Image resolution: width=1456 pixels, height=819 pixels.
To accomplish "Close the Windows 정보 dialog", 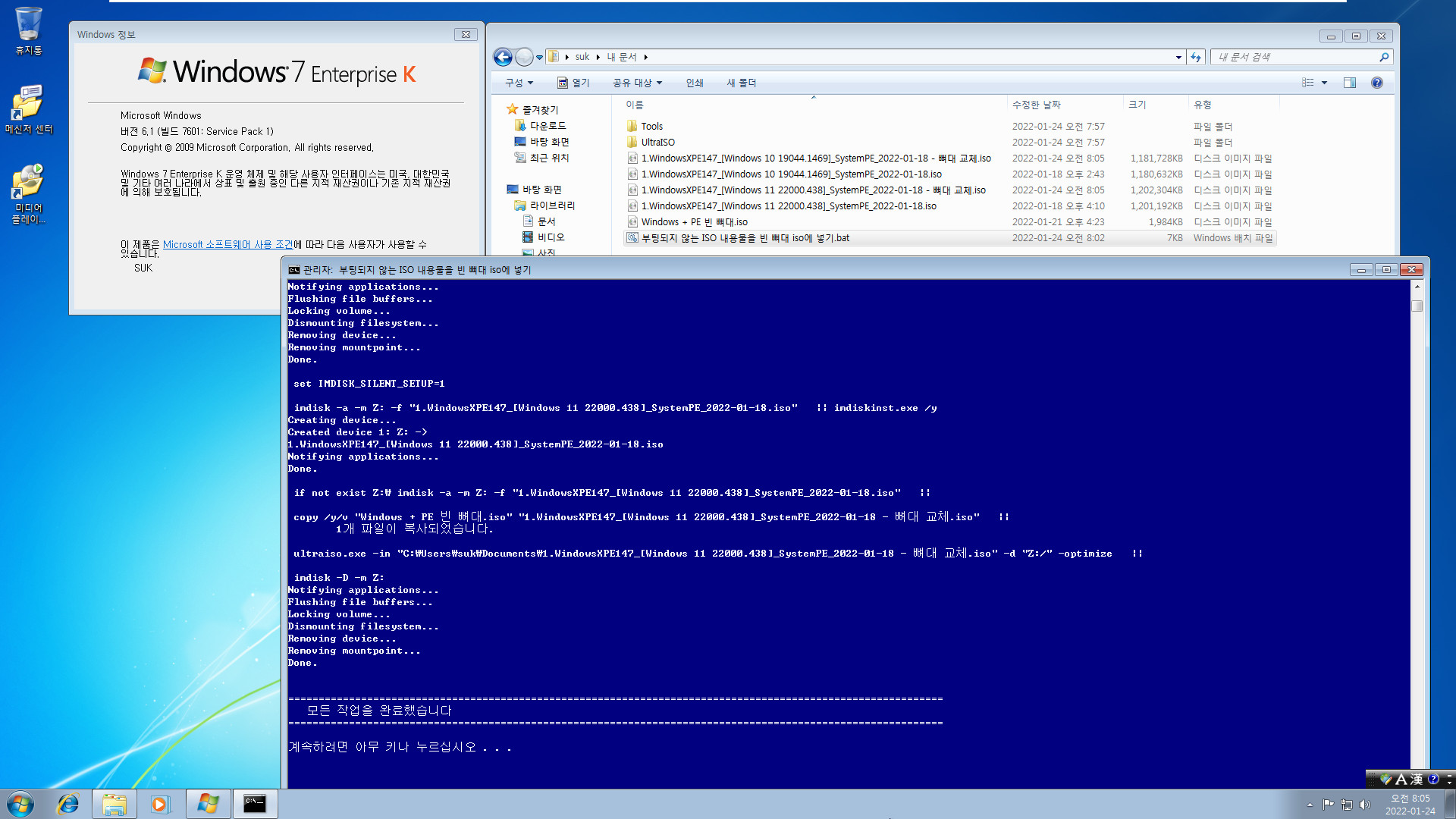I will click(x=466, y=34).
